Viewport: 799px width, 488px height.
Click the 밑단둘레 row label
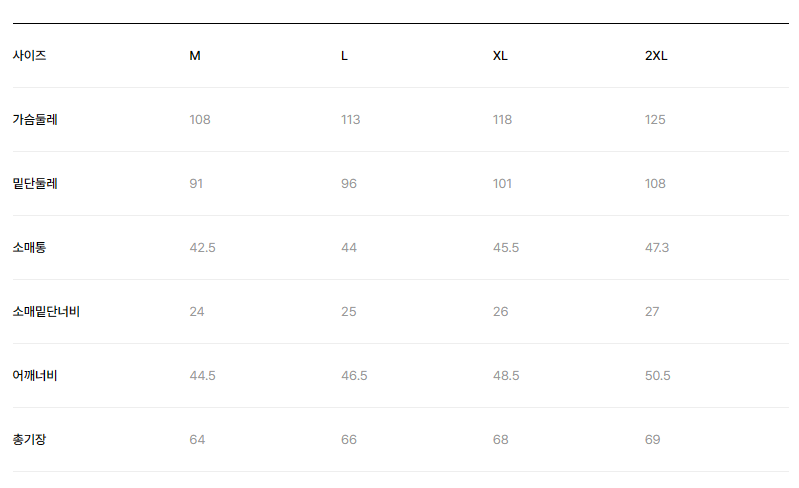tap(35, 184)
